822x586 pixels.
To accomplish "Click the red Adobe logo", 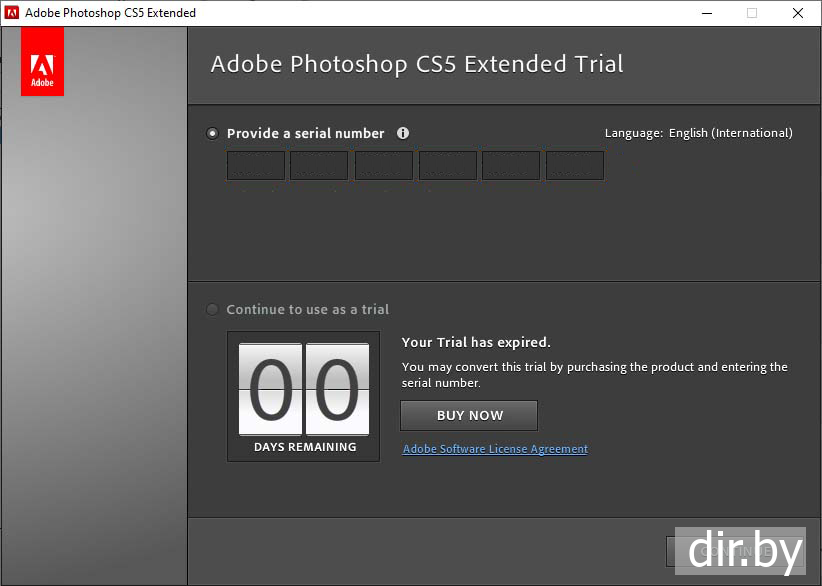I will pyautogui.click(x=42, y=62).
